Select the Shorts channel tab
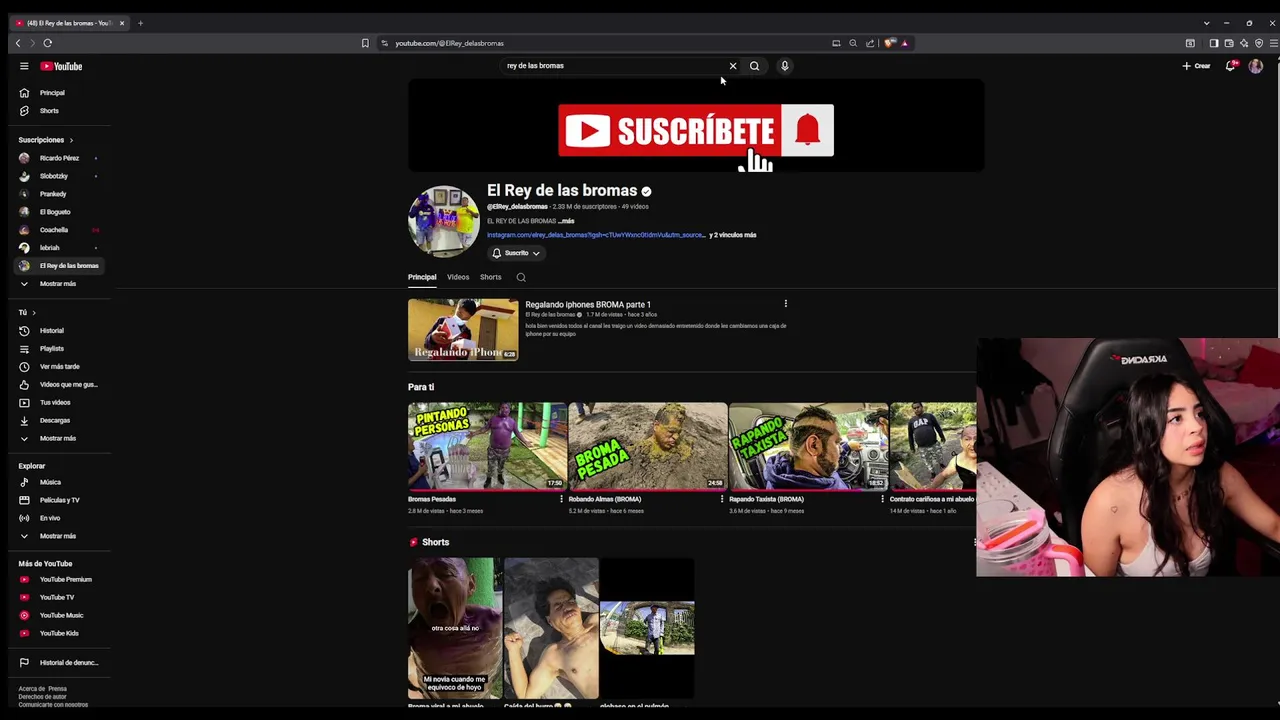Viewport: 1280px width, 720px height. coord(490,277)
